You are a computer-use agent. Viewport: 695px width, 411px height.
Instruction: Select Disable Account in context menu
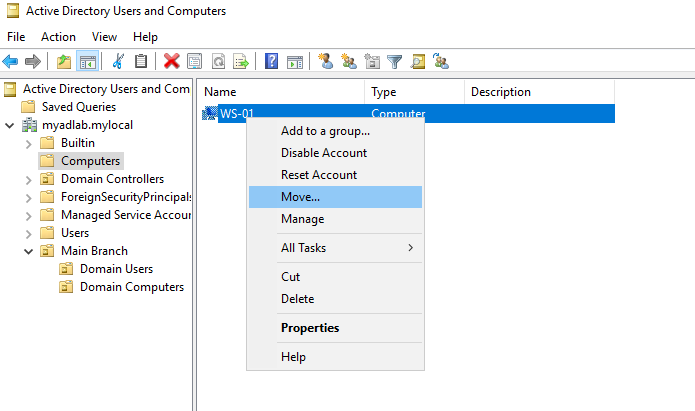point(323,153)
